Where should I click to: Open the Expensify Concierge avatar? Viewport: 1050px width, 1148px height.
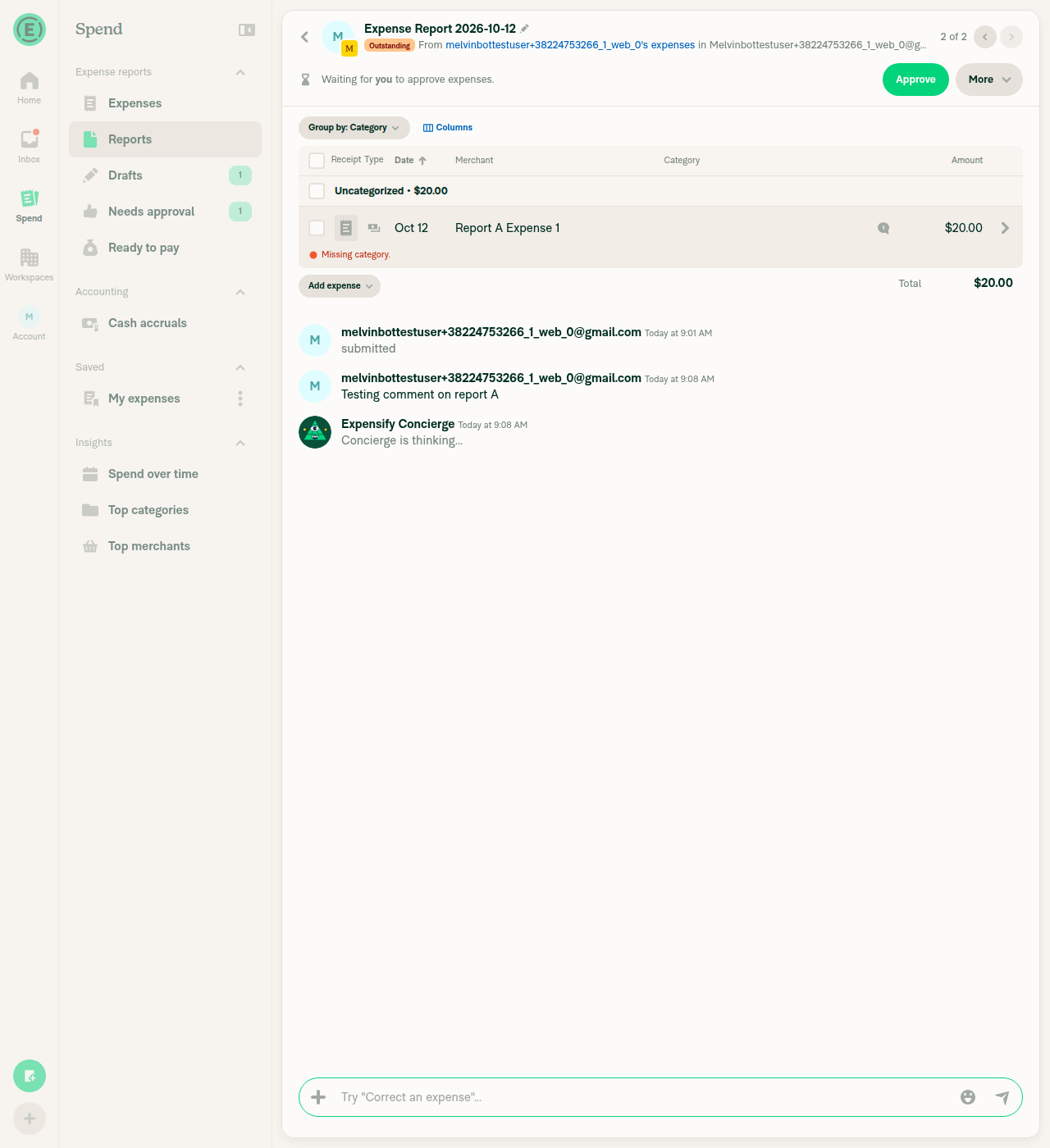point(315,432)
